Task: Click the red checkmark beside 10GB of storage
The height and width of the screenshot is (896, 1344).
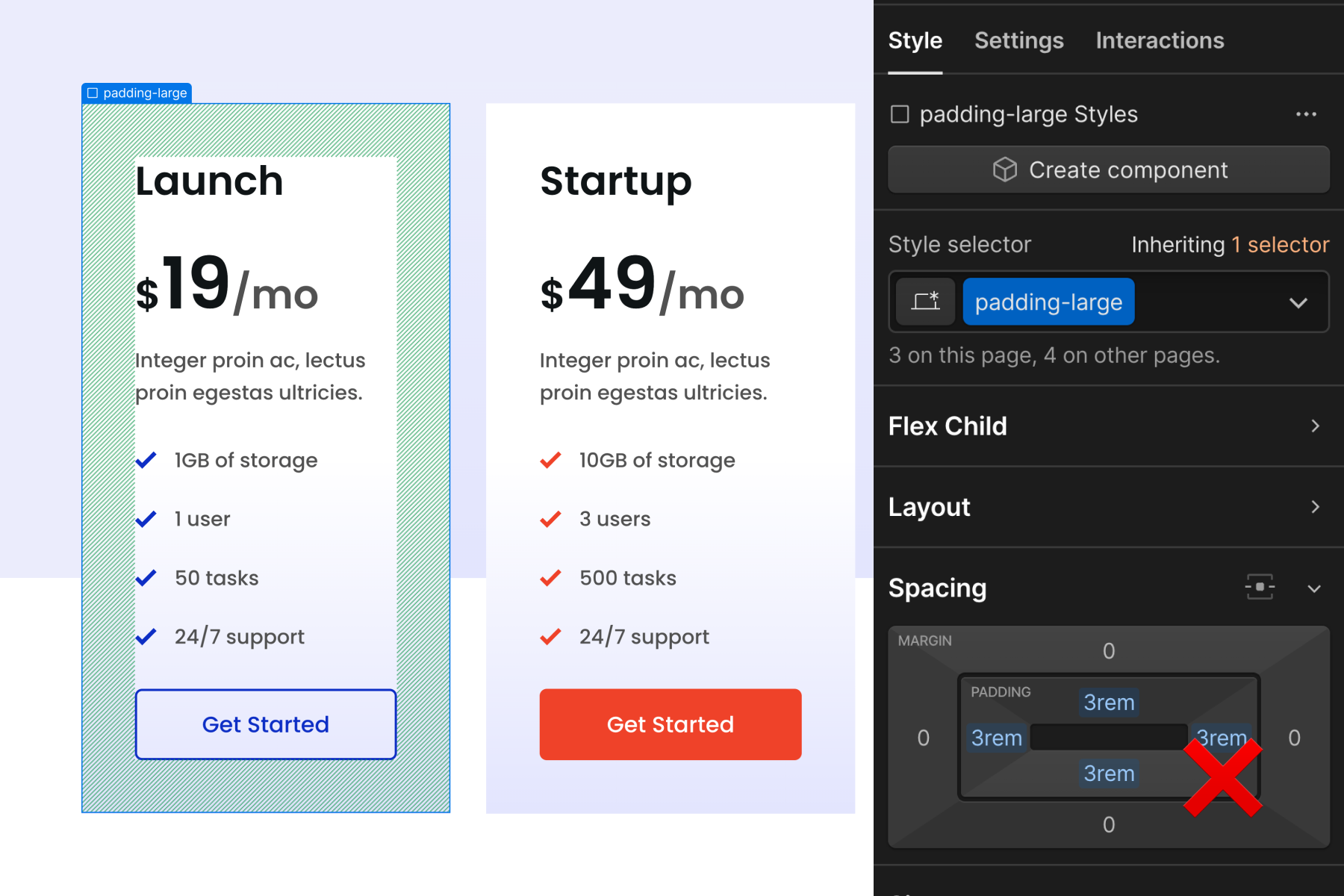Action: (x=550, y=460)
